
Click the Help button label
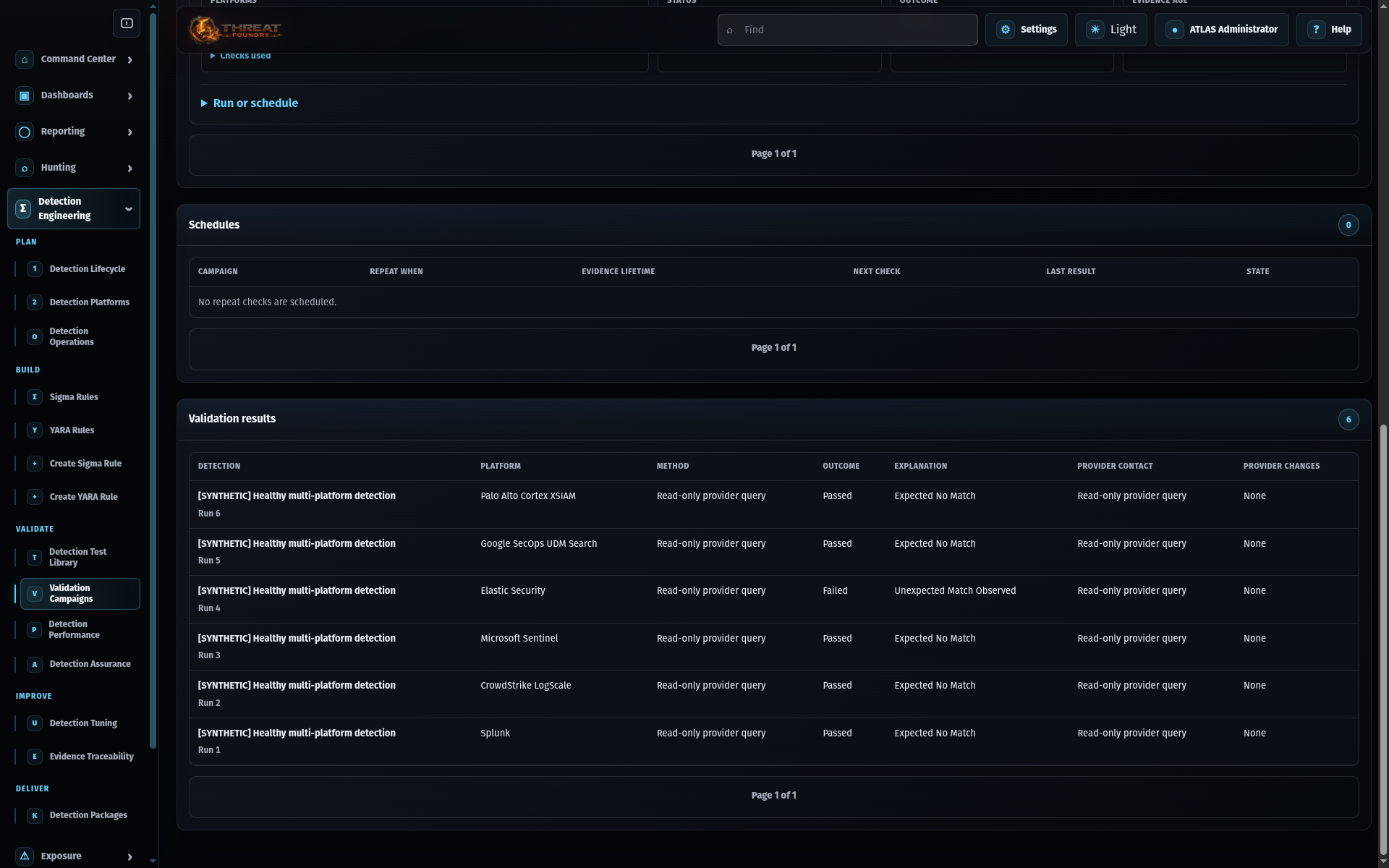click(x=1341, y=30)
